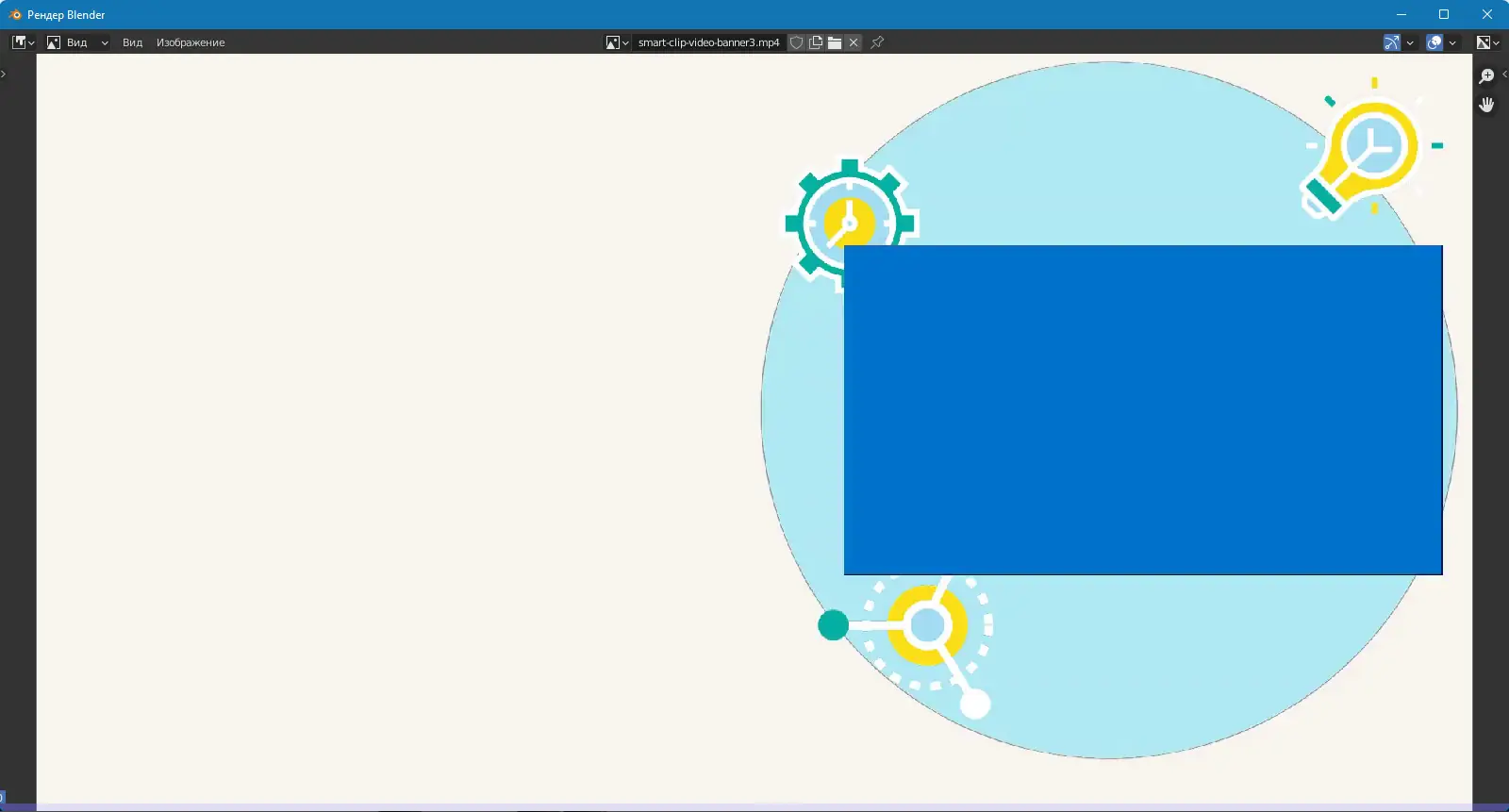This screenshot has height=812, width=1509.
Task: Click the zoom magnifier gizmo
Action: 1487,76
